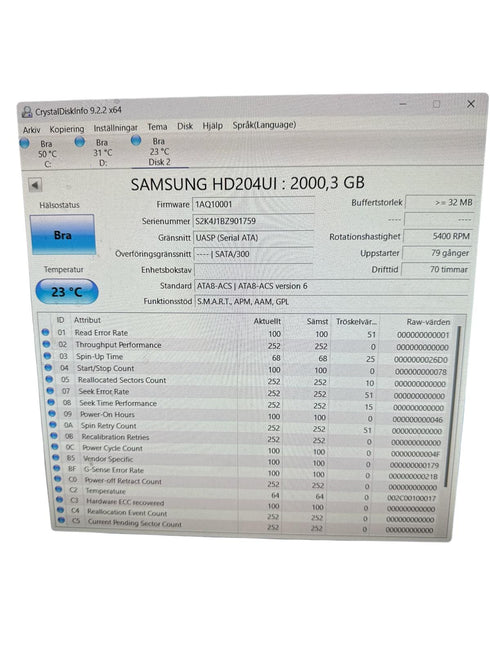The width and height of the screenshot is (490, 653).
Task: Click raw value 002C00100017
Action: (x=412, y=498)
